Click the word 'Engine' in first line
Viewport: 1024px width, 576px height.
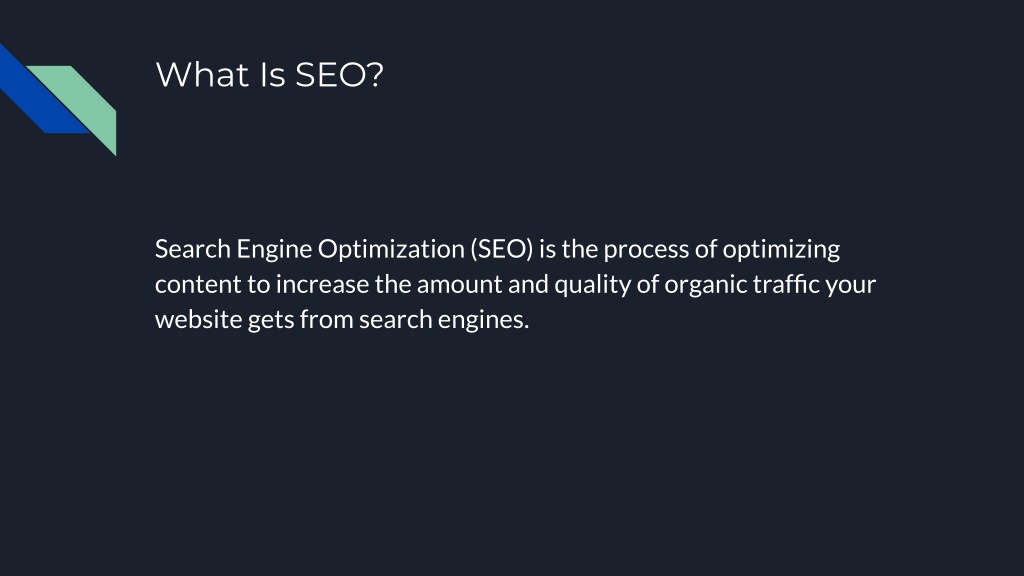point(274,250)
